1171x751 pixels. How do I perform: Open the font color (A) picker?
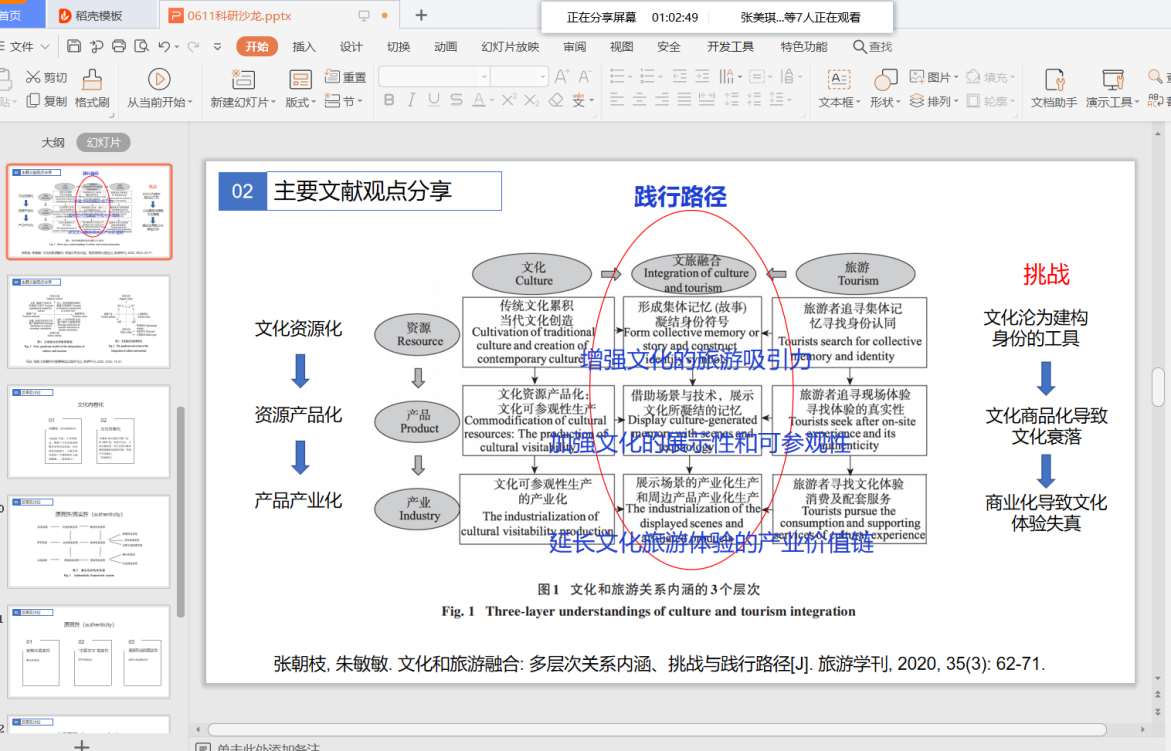pos(478,100)
